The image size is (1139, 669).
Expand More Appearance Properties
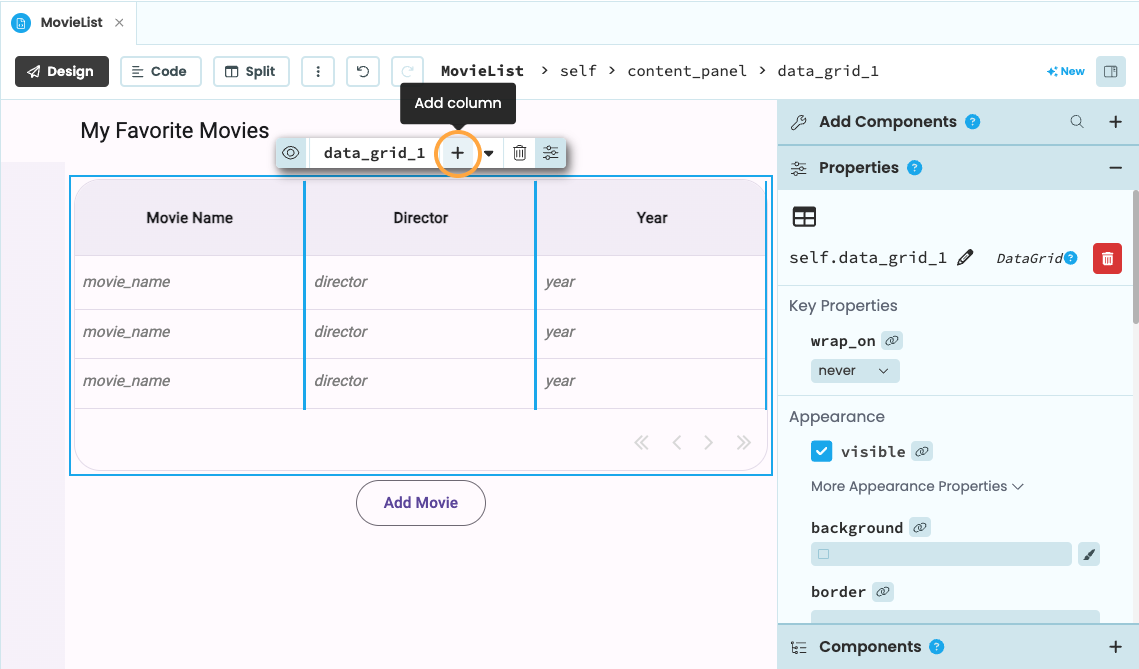coord(917,486)
